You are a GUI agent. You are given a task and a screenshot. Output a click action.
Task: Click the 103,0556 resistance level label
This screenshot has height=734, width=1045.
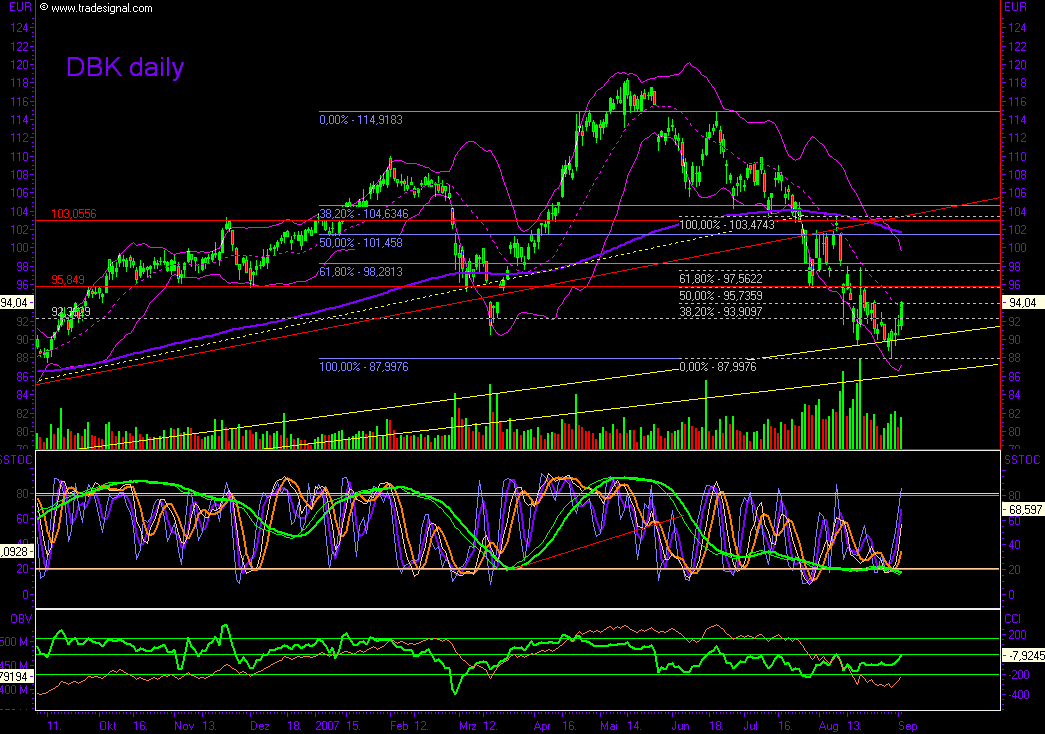pyautogui.click(x=72, y=213)
